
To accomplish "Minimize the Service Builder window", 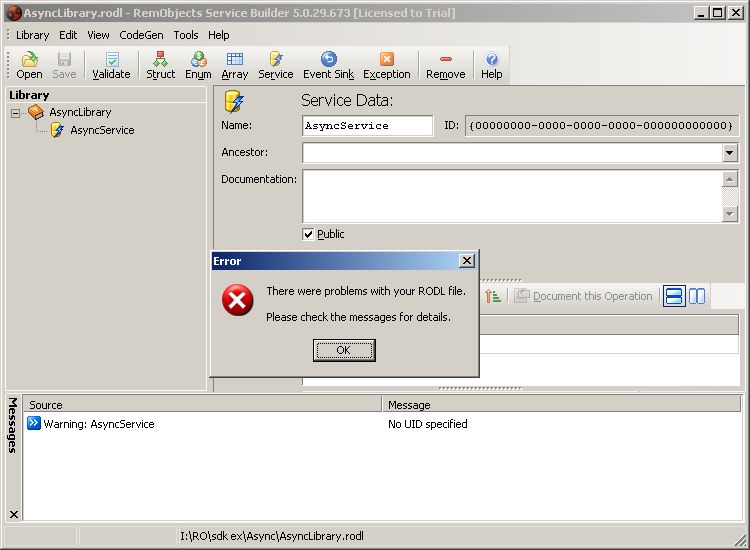I will 701,13.
